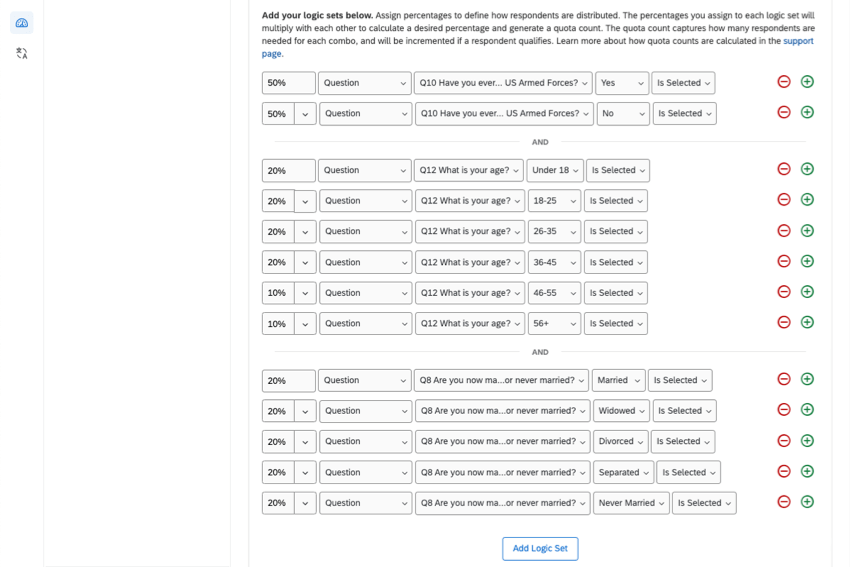Open Is Selected dropdown for Separated row

tap(685, 472)
